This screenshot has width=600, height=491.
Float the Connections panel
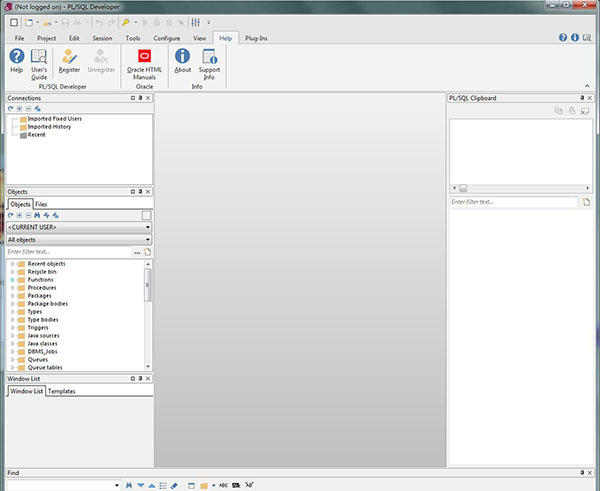tap(133, 98)
